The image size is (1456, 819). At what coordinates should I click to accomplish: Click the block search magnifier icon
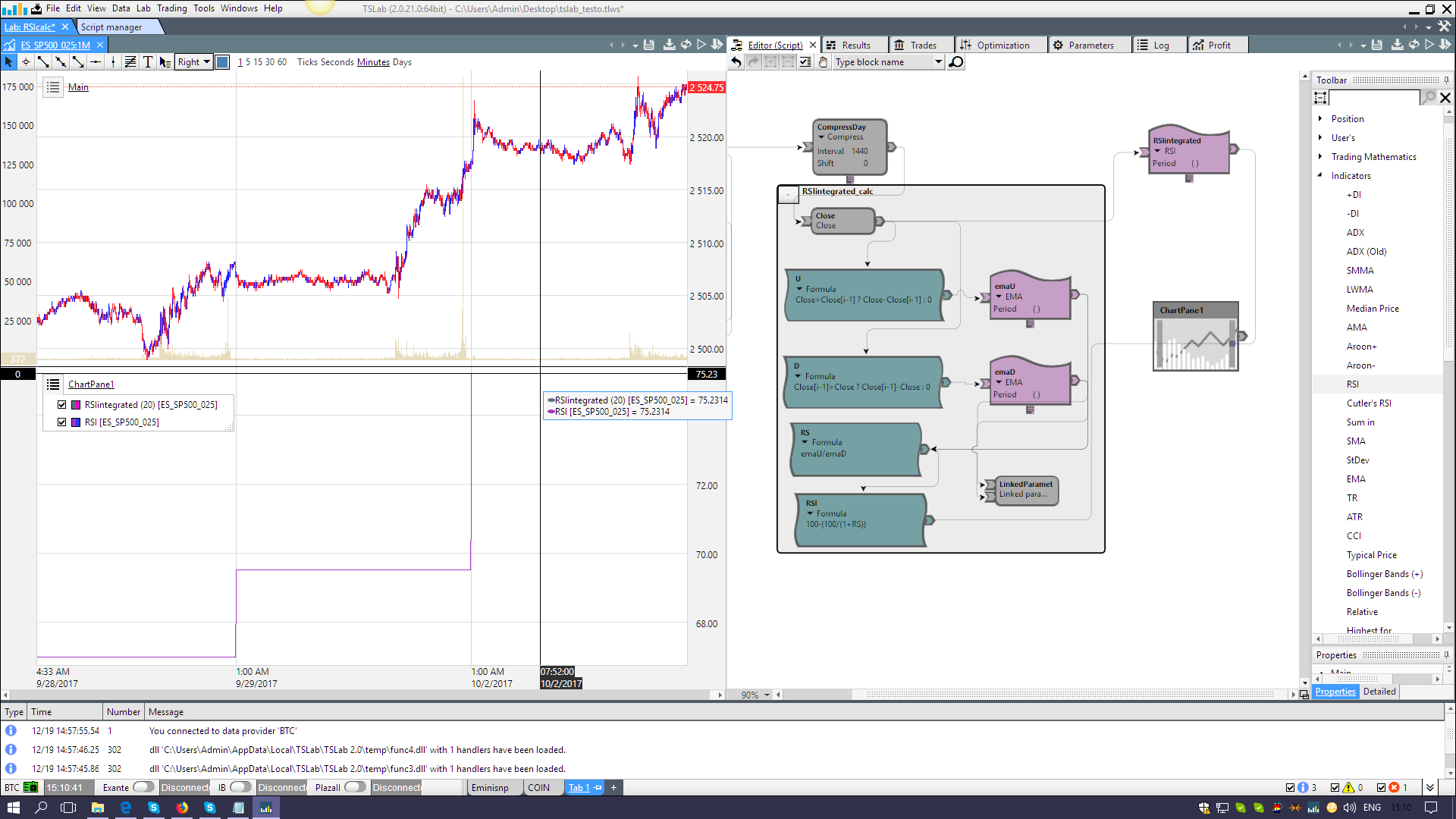[x=956, y=62]
